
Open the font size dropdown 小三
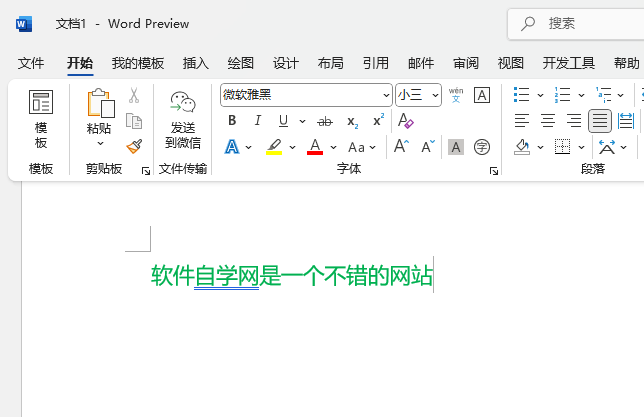435,95
